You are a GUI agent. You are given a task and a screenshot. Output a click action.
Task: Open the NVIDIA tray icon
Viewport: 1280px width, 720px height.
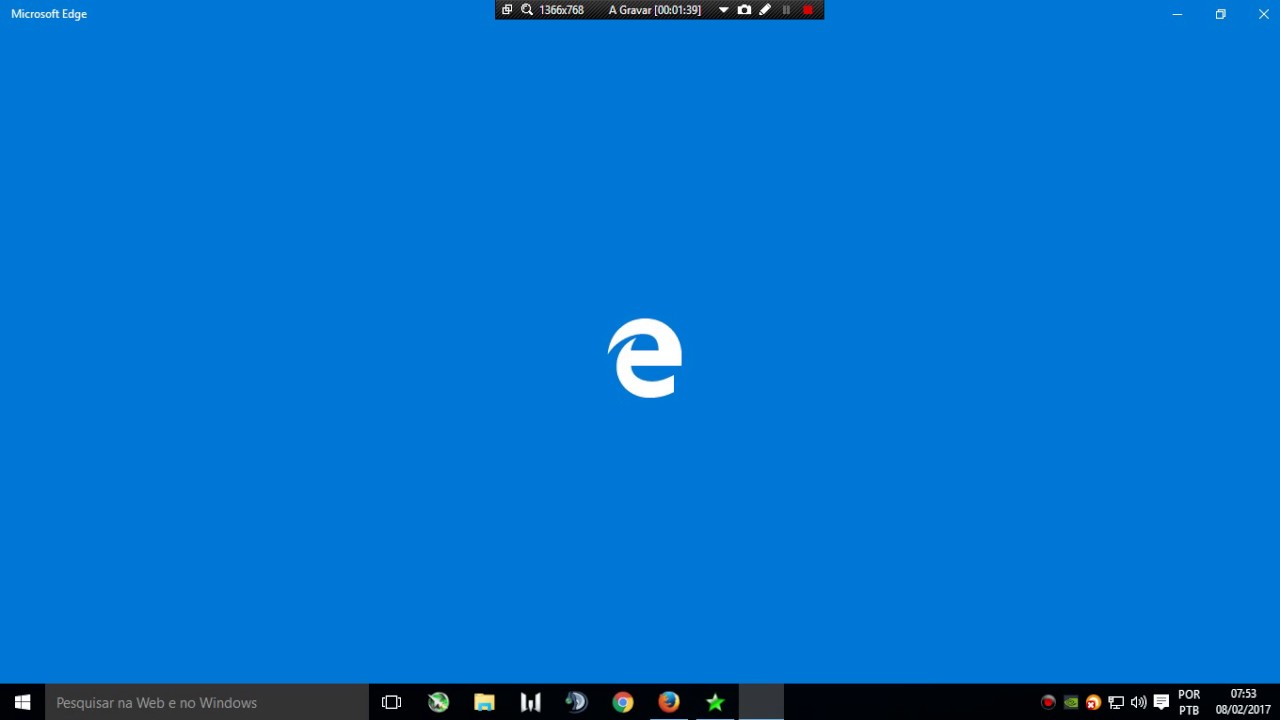[x=1071, y=702]
